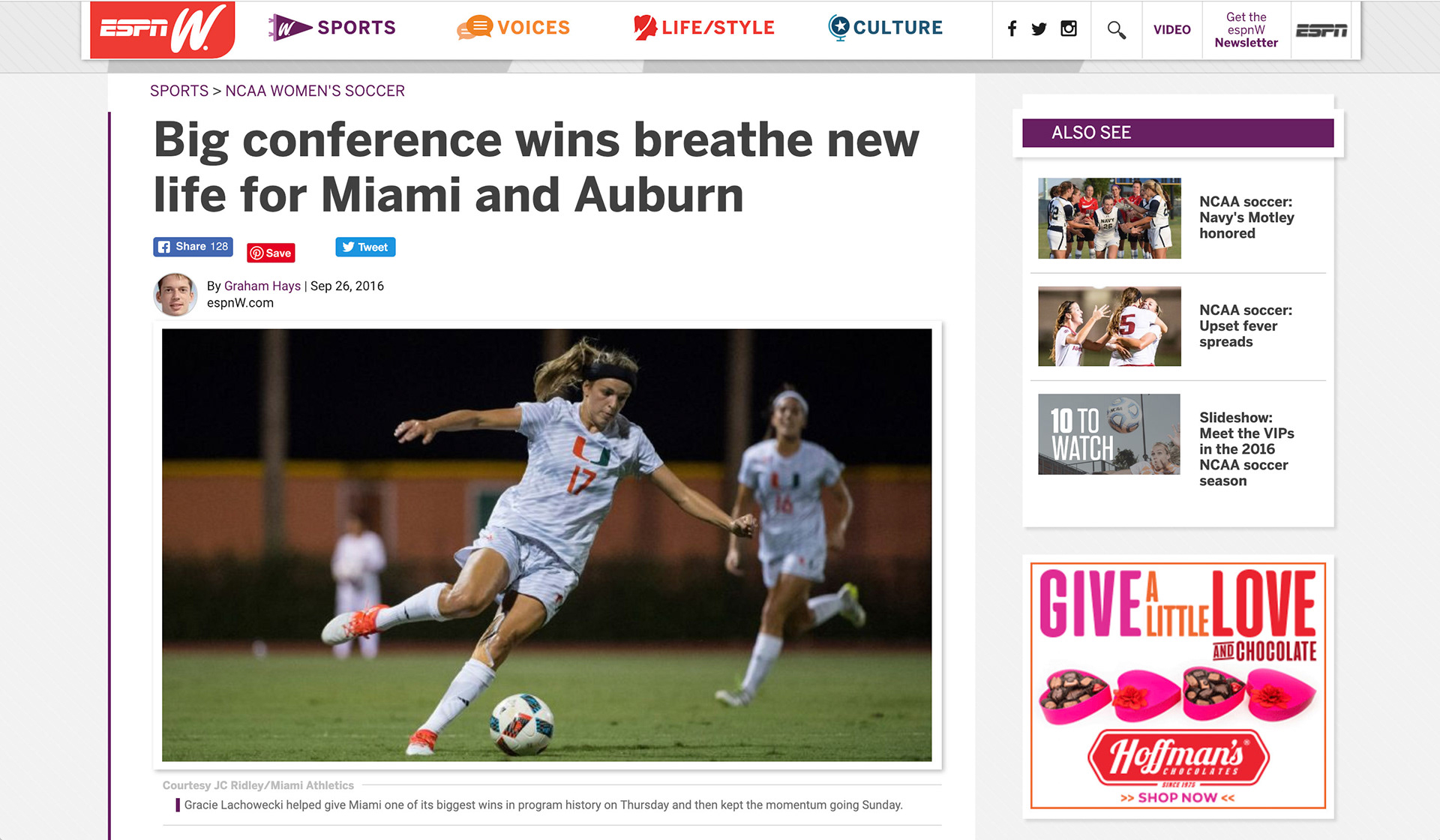Tweet this article
The height and width of the screenshot is (840, 1440).
[365, 247]
